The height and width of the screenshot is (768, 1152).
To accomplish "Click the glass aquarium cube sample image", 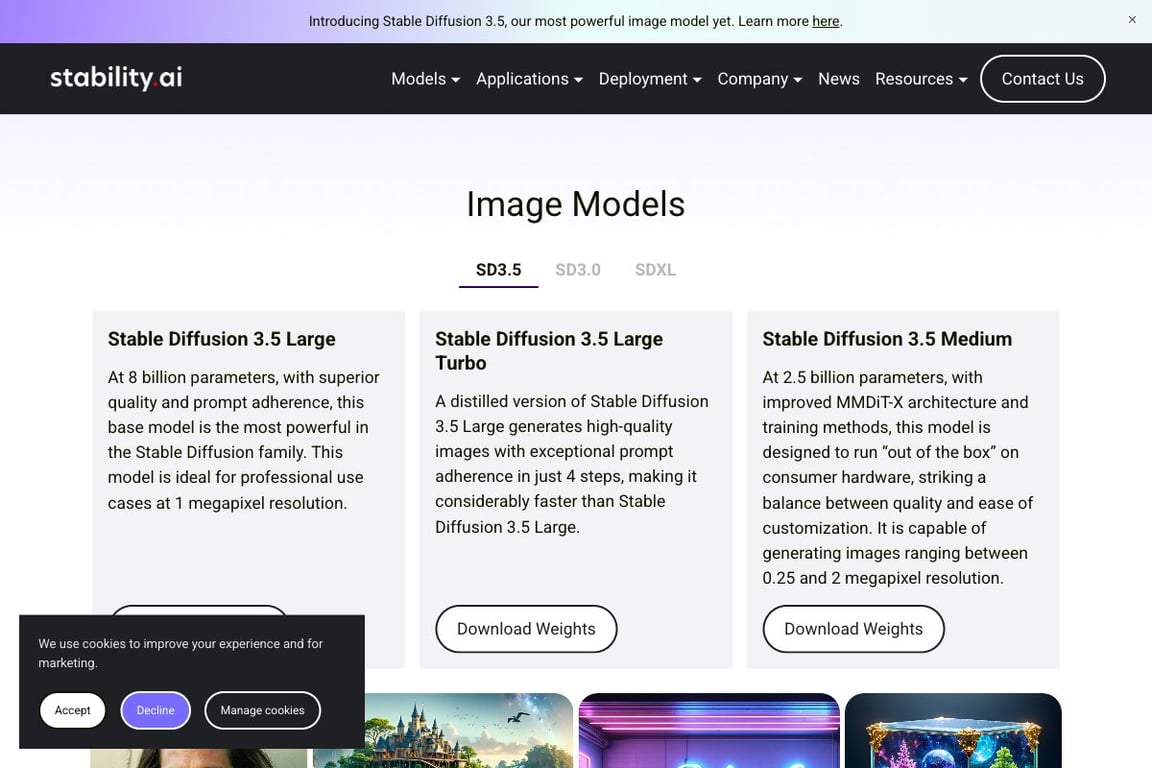I will click(953, 731).
